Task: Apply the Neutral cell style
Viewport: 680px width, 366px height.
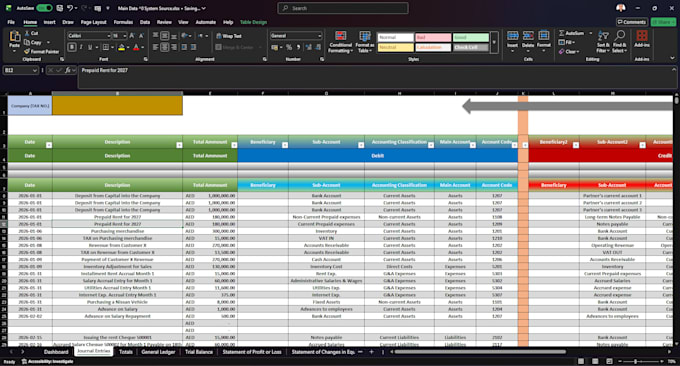Action: (395, 47)
